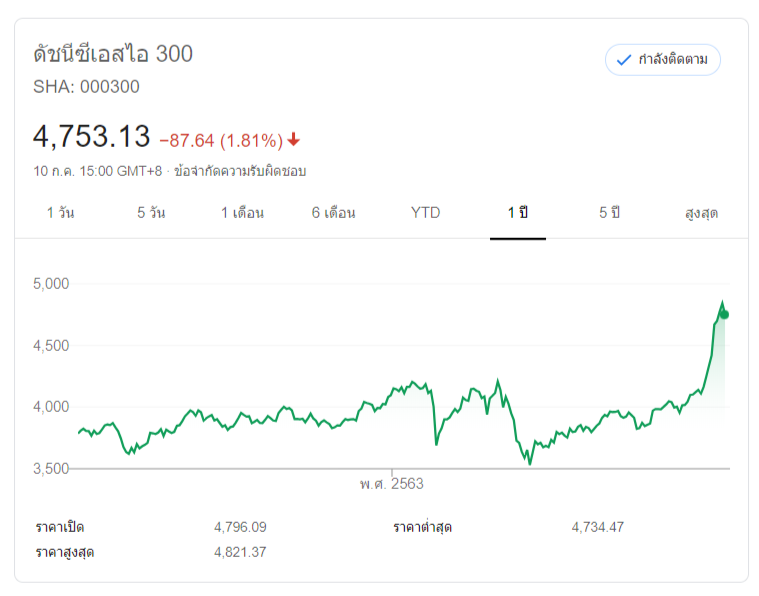
Task: Switch to the 1 วัน tab
Action: 60,213
